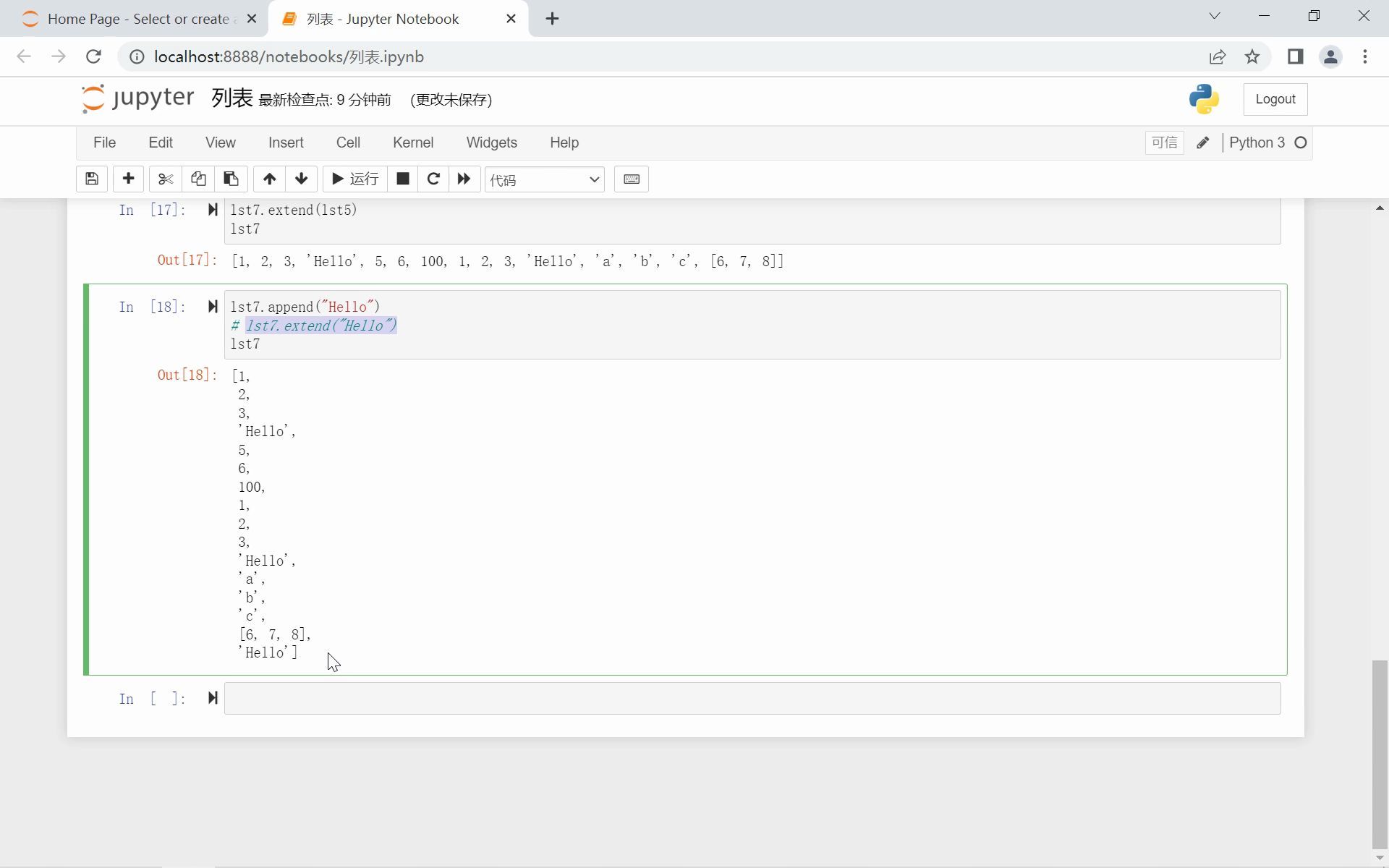Restart the kernel with the circular arrow
The image size is (1389, 868).
433,179
